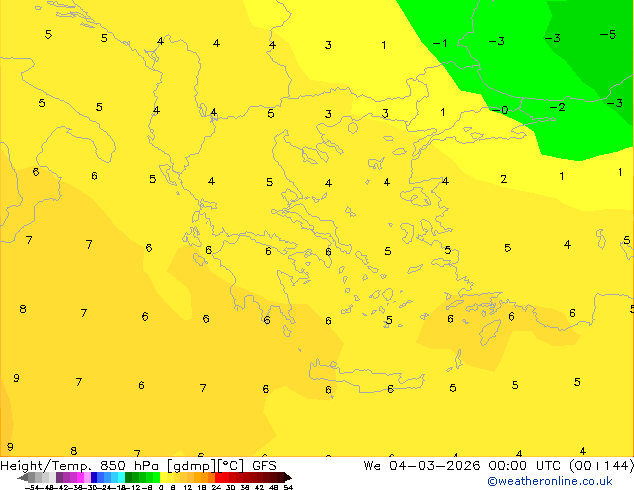Click the -0 temperature value on the map

click(500, 110)
